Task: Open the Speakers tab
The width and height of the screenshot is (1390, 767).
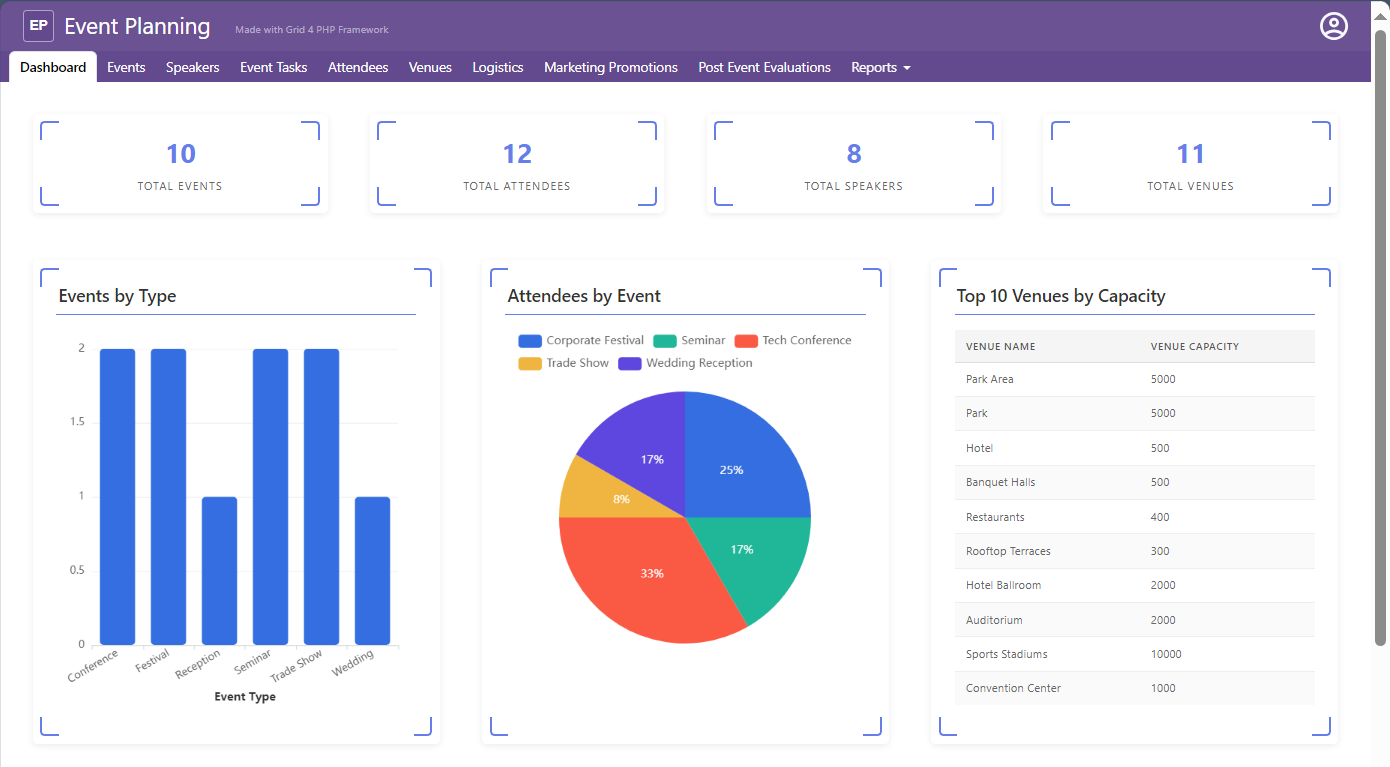Action: point(192,67)
